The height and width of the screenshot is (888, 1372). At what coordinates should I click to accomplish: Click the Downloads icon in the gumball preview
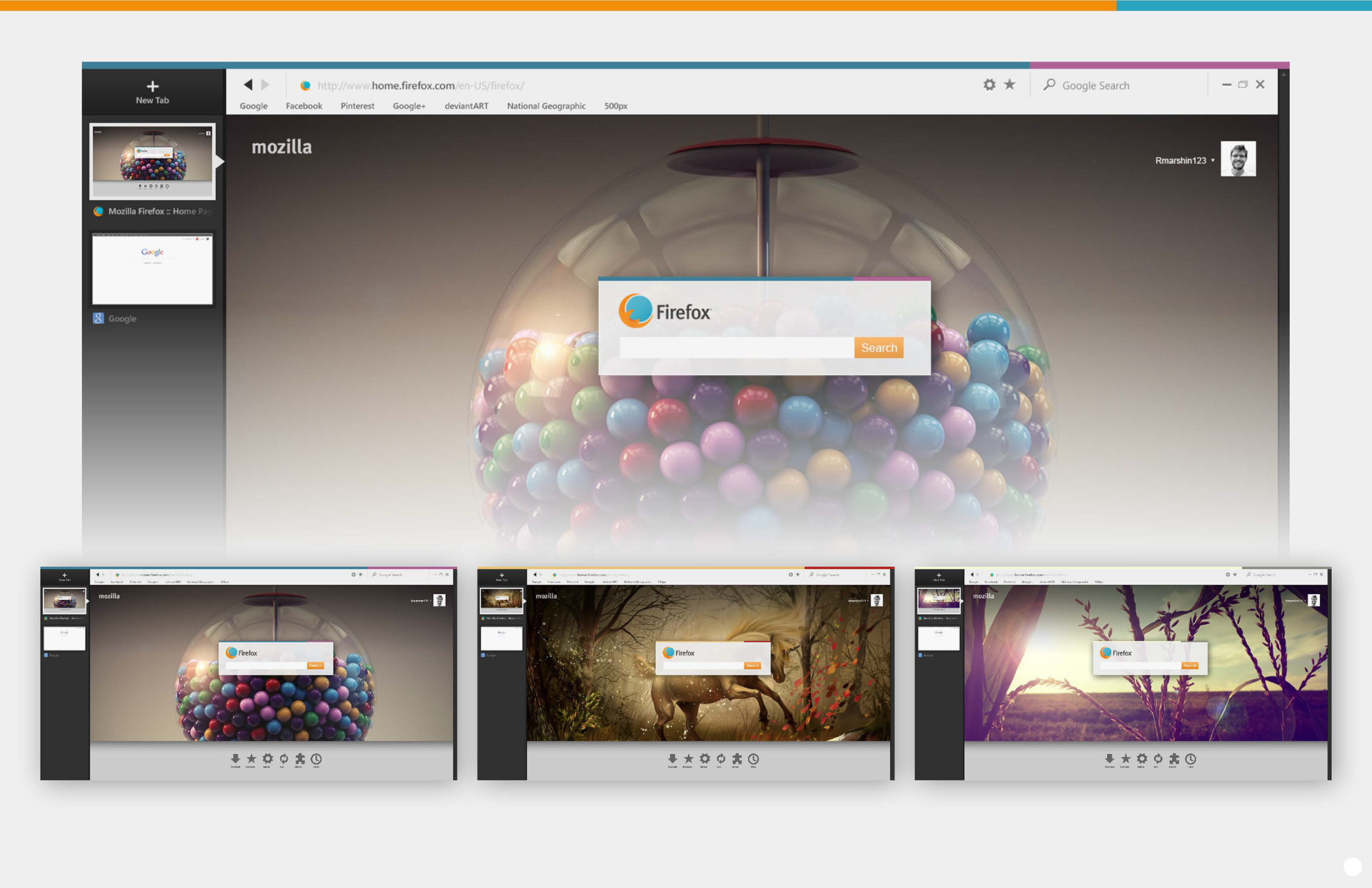point(235,759)
